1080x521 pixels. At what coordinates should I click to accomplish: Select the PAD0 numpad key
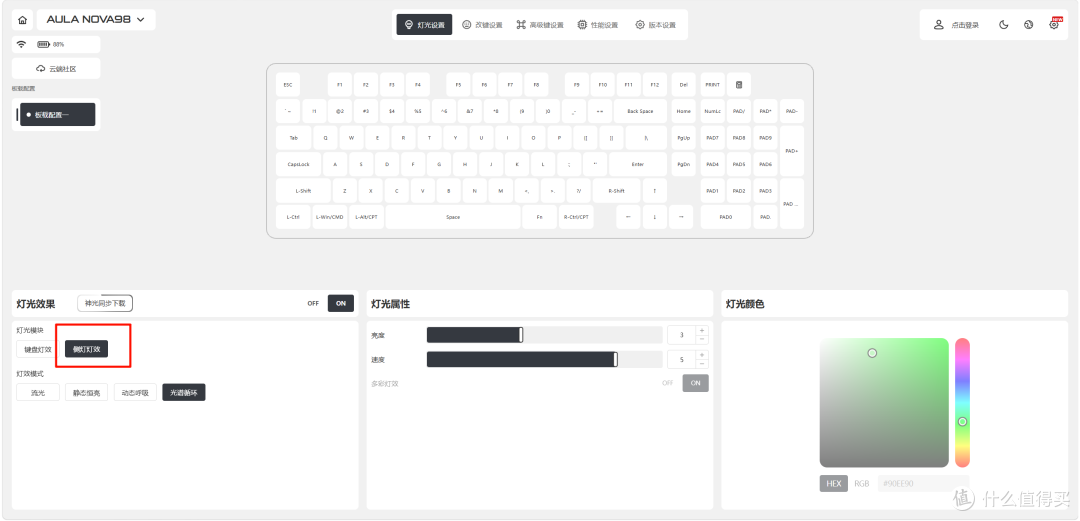point(725,217)
